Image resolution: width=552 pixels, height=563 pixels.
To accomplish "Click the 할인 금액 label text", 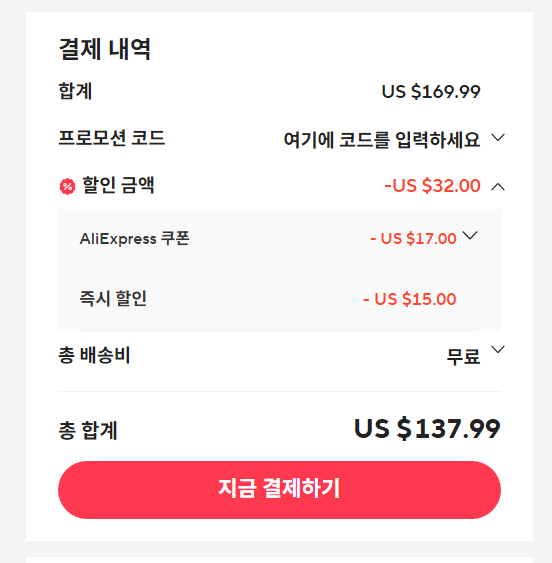I will tap(118, 185).
